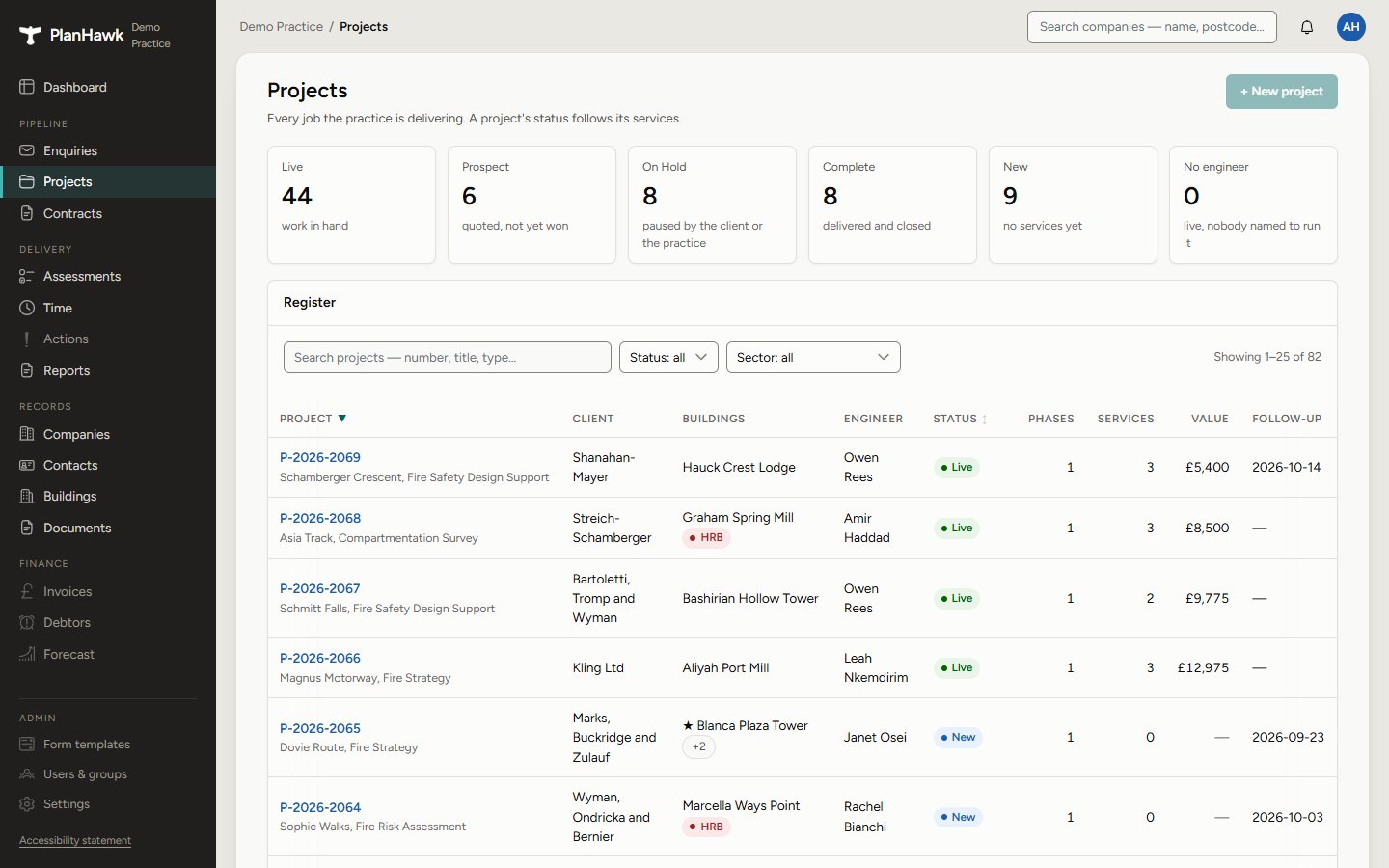Open the Sector: all dropdown
Screen dimensions: 1389x868
(x=813, y=357)
